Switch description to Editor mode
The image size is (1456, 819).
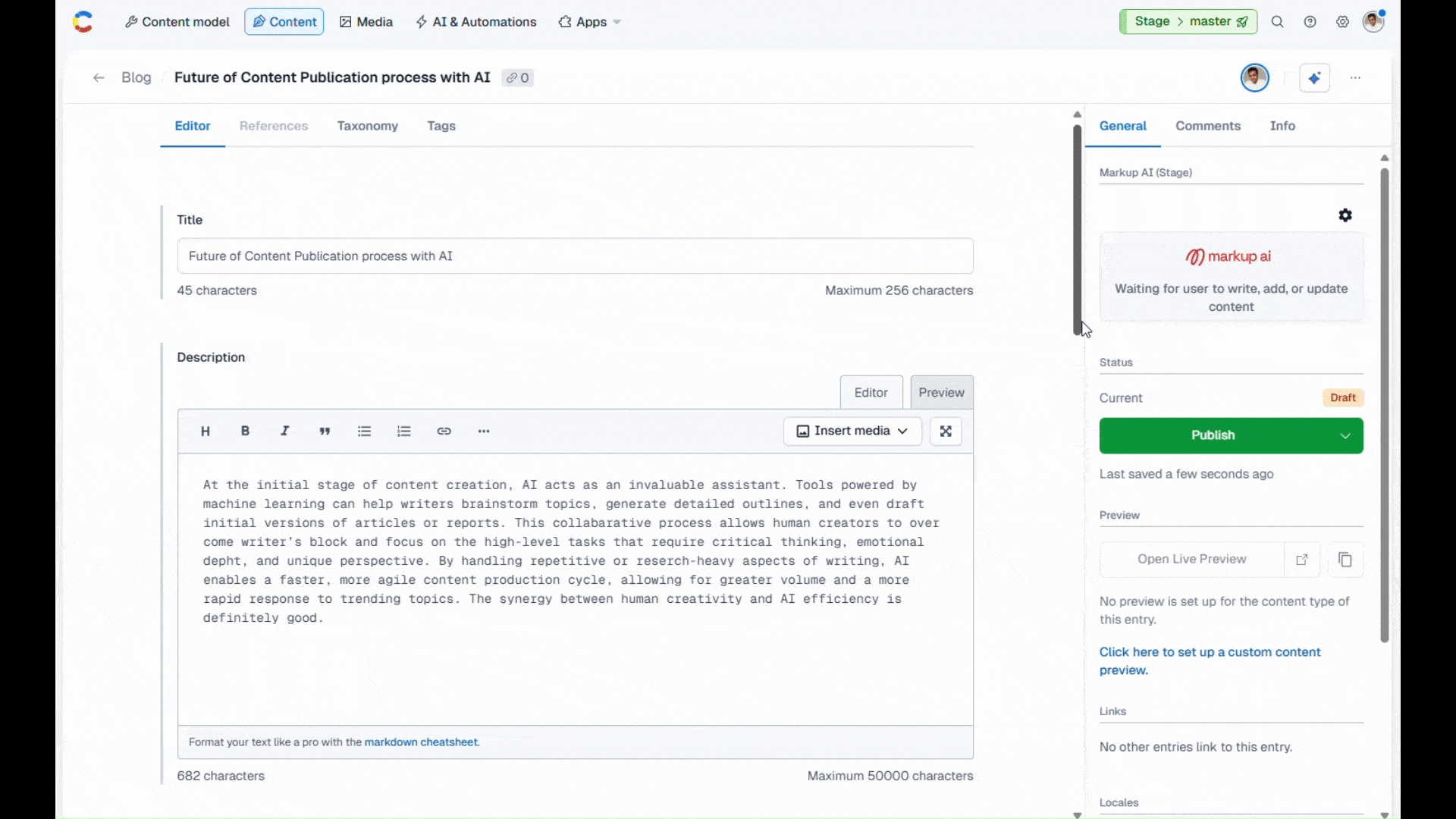point(871,393)
